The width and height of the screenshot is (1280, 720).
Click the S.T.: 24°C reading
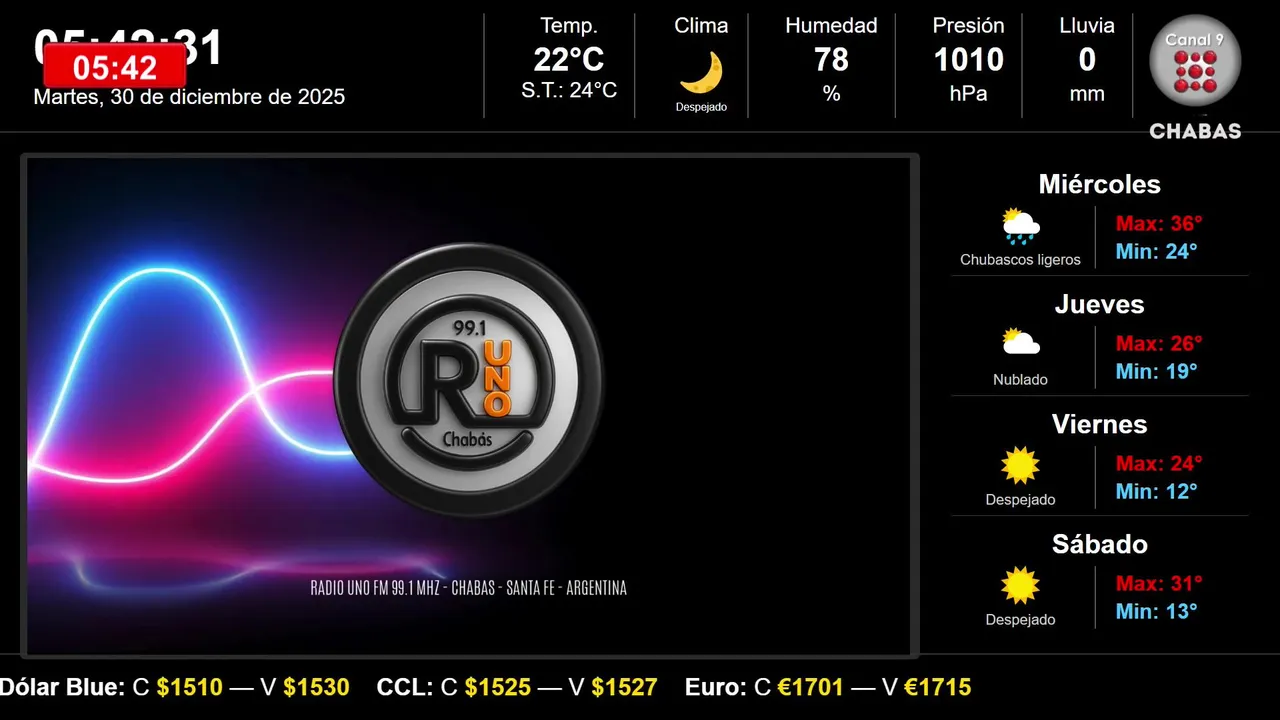569,91
